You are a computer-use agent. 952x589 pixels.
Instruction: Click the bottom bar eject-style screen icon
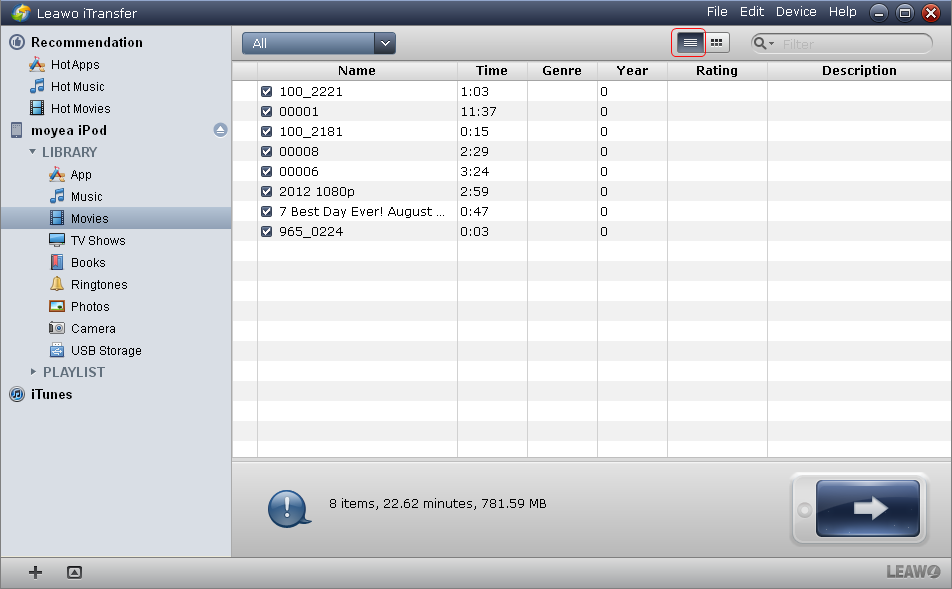click(74, 572)
